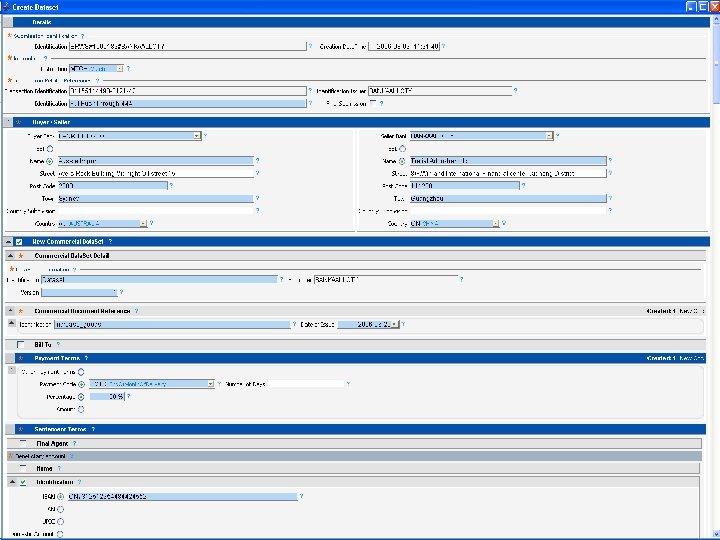Open help in the Payment Terms header

[x=86, y=358]
